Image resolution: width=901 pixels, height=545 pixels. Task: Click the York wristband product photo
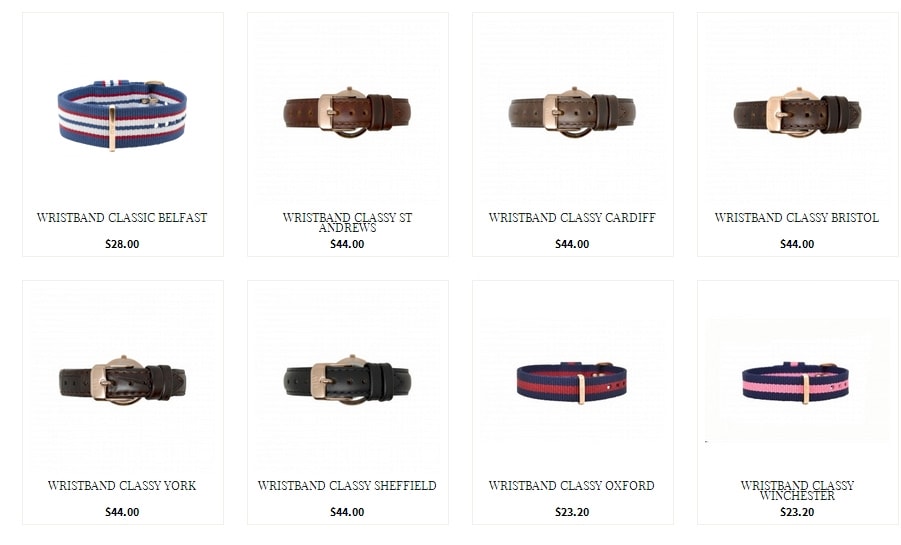(x=122, y=381)
